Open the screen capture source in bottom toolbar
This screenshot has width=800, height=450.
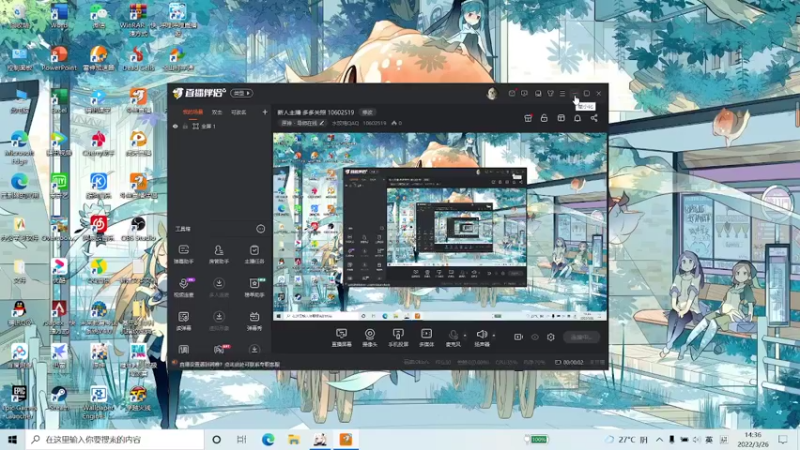coord(341,337)
